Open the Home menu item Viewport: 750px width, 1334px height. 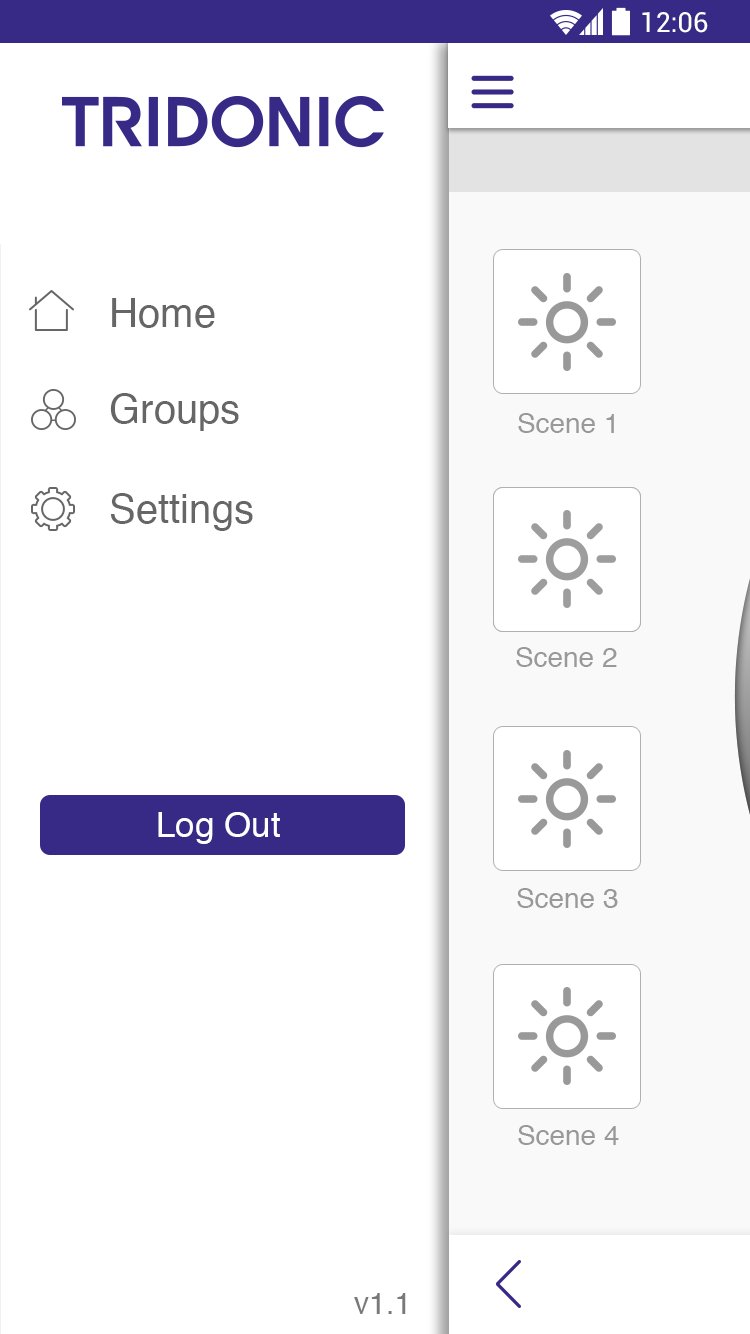pos(162,313)
